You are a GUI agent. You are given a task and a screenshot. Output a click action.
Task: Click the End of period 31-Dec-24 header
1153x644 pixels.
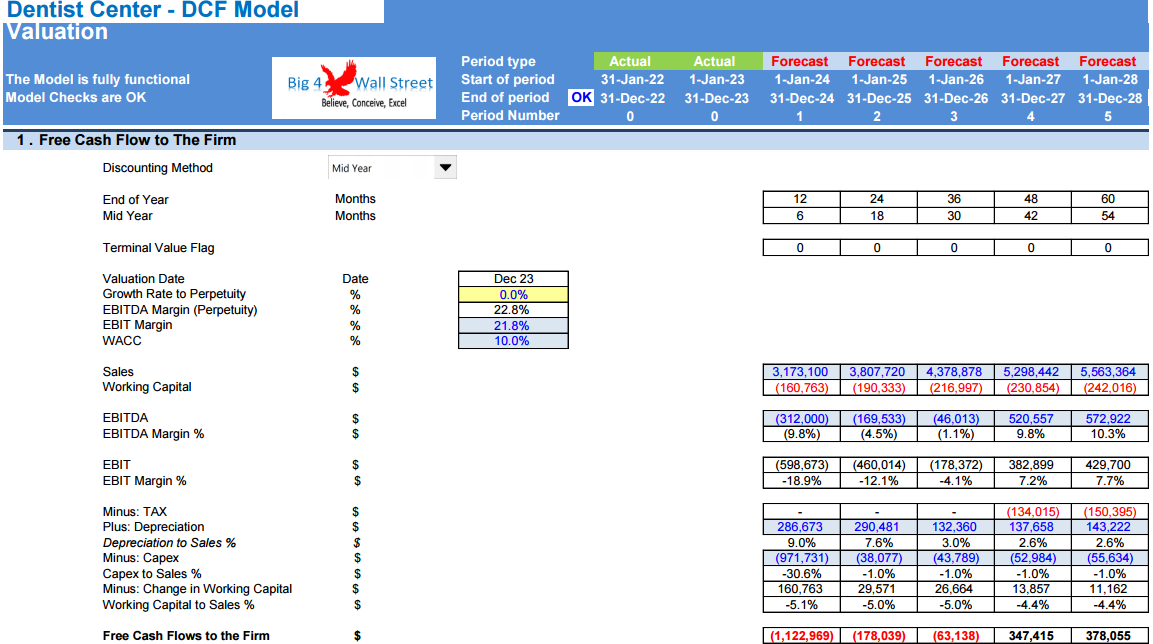coord(802,98)
